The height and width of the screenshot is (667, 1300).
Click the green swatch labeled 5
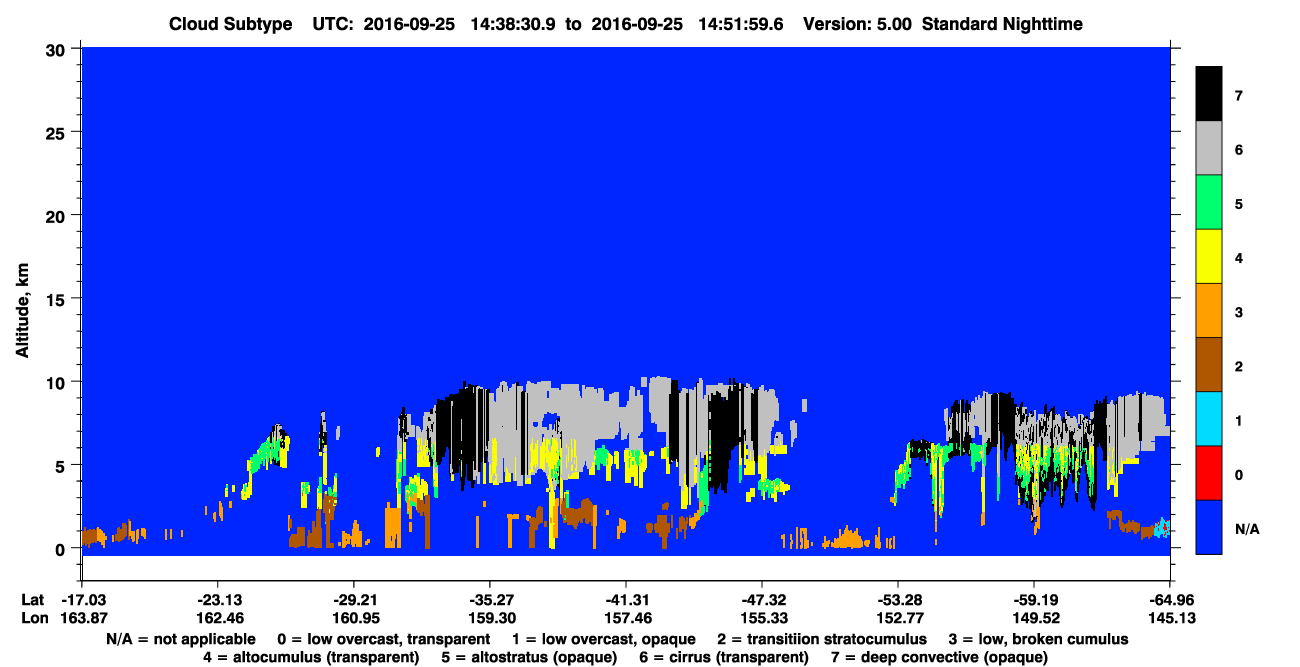point(1209,203)
